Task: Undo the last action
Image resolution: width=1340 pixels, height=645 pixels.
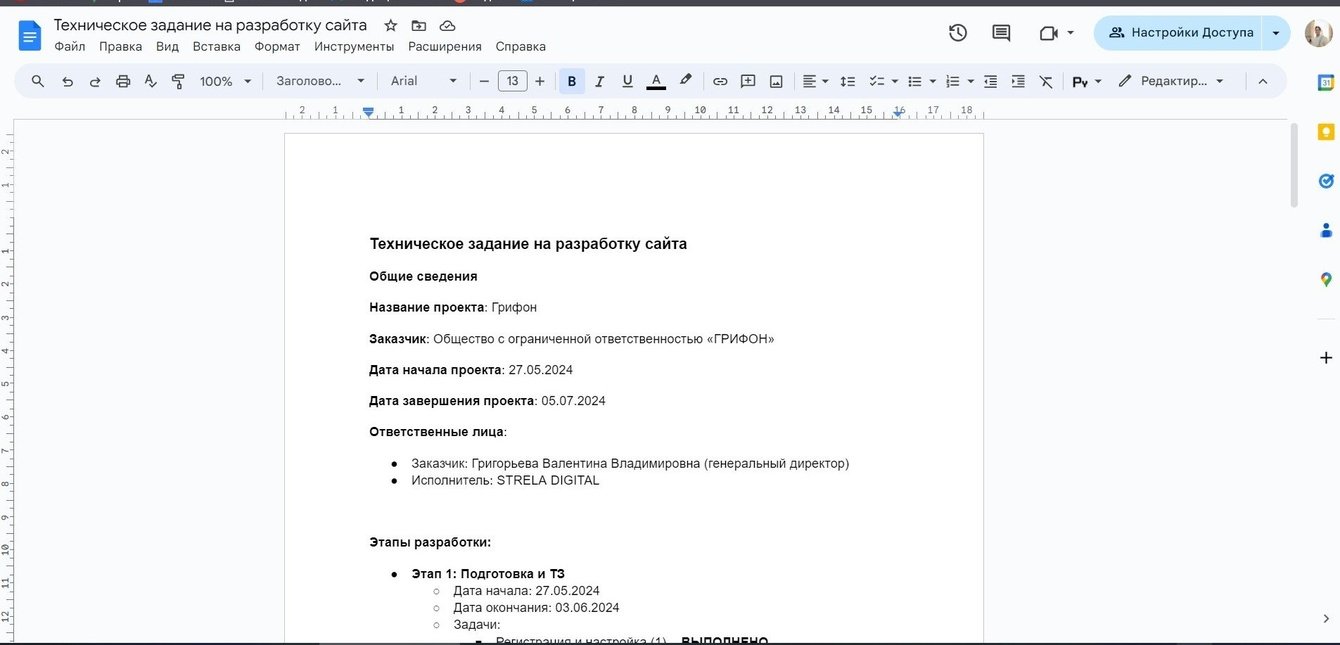Action: click(67, 81)
